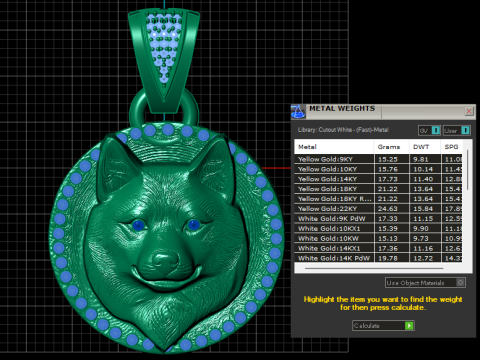Select the Yellow Gold:10KY row

coord(378,169)
